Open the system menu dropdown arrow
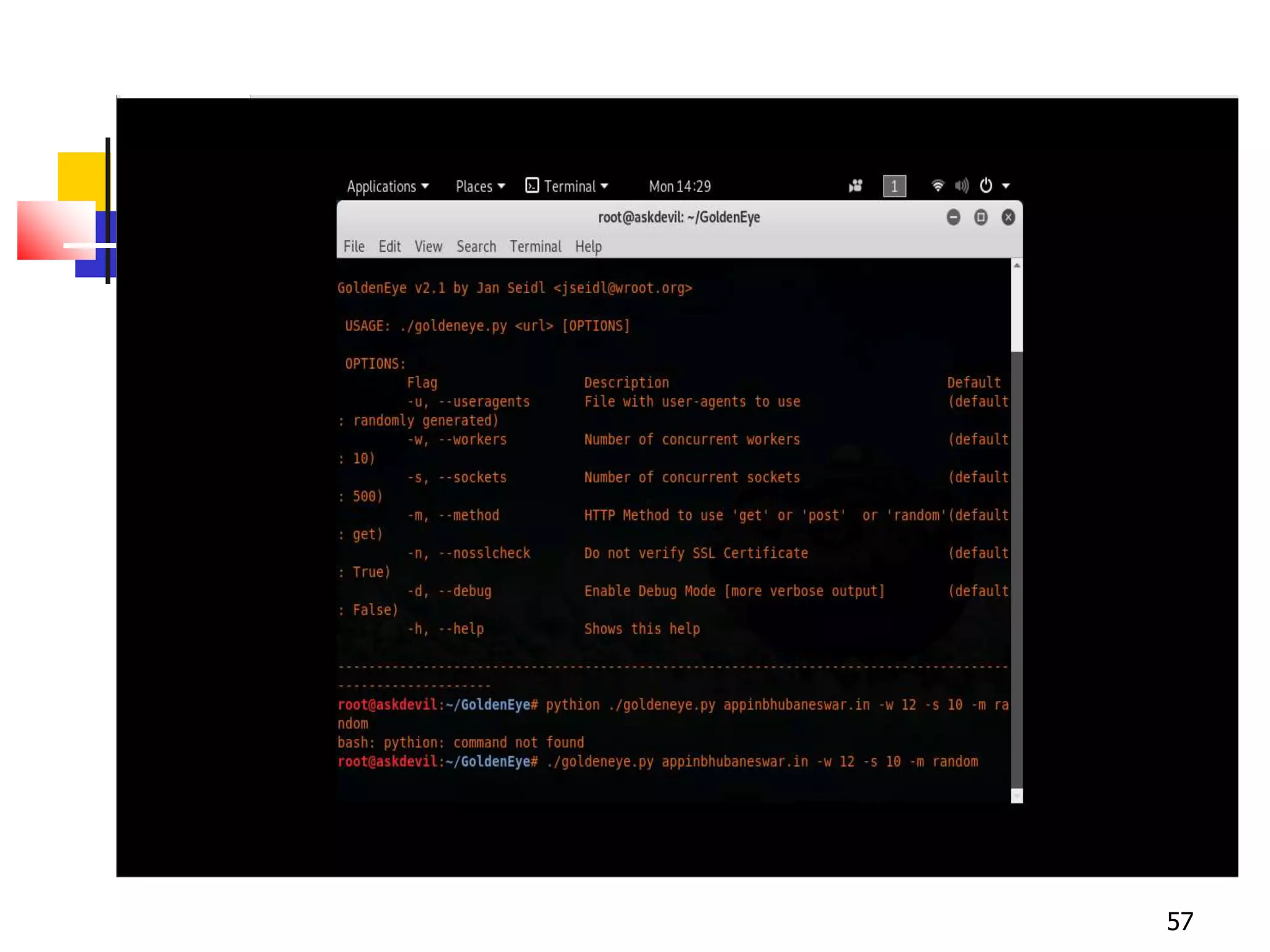 [x=1006, y=186]
